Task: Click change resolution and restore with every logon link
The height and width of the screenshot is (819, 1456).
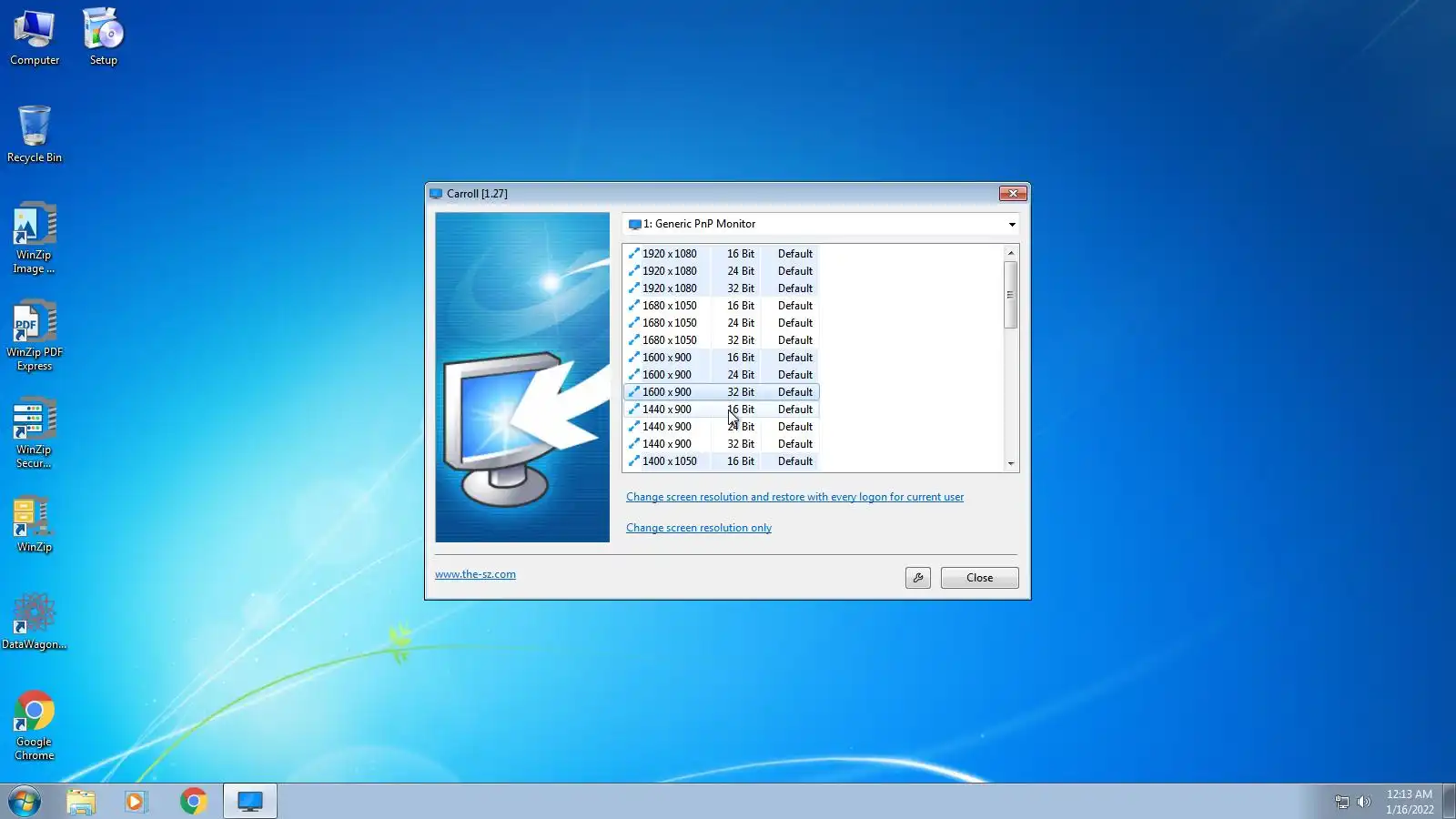Action: [794, 497]
